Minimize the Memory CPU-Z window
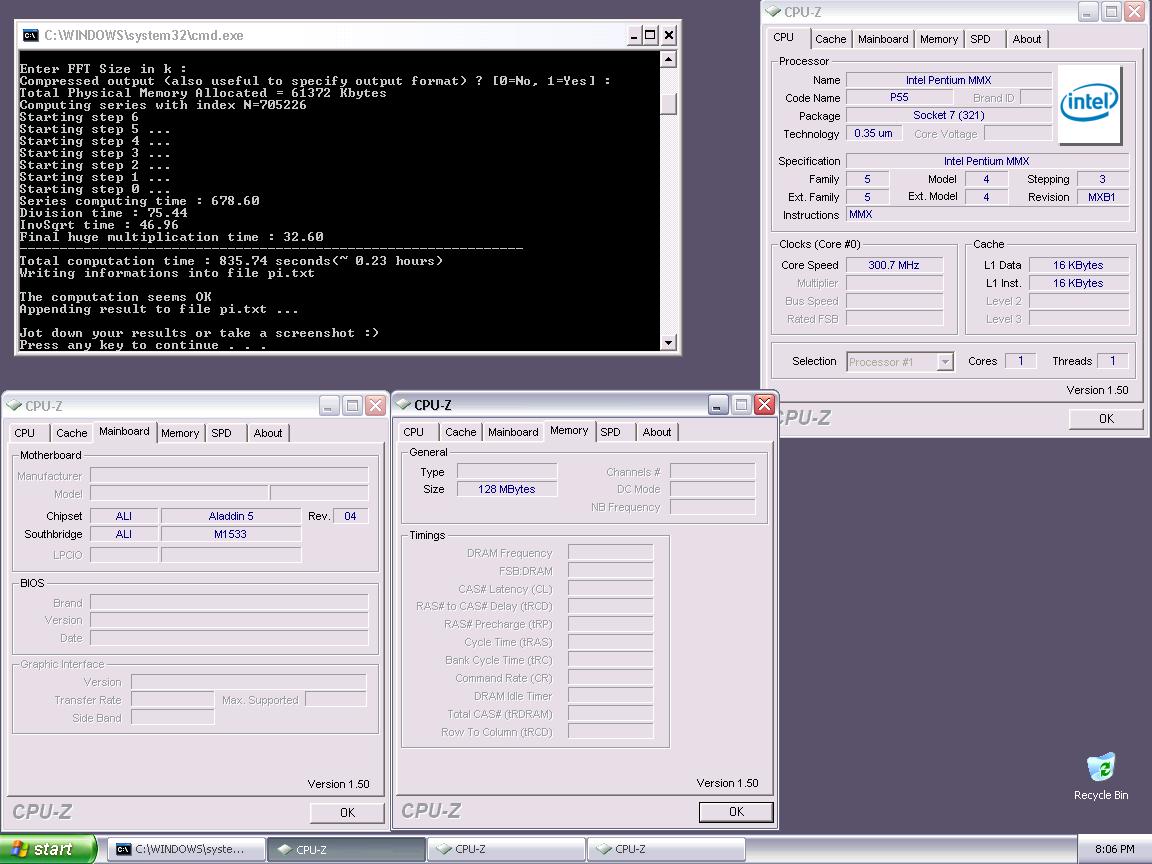 pyautogui.click(x=718, y=405)
